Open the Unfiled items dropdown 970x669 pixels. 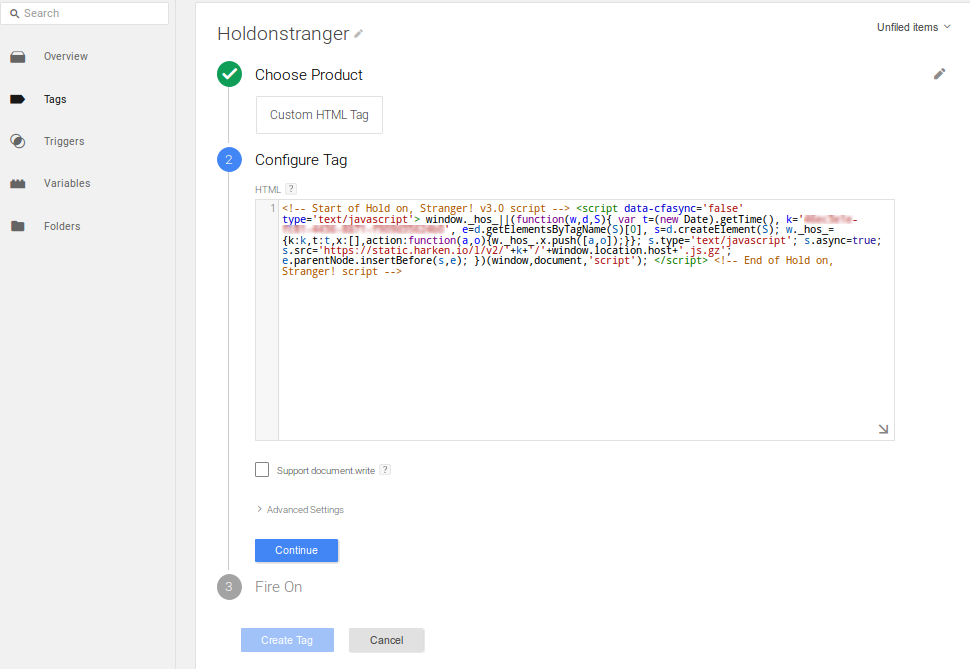coord(913,27)
